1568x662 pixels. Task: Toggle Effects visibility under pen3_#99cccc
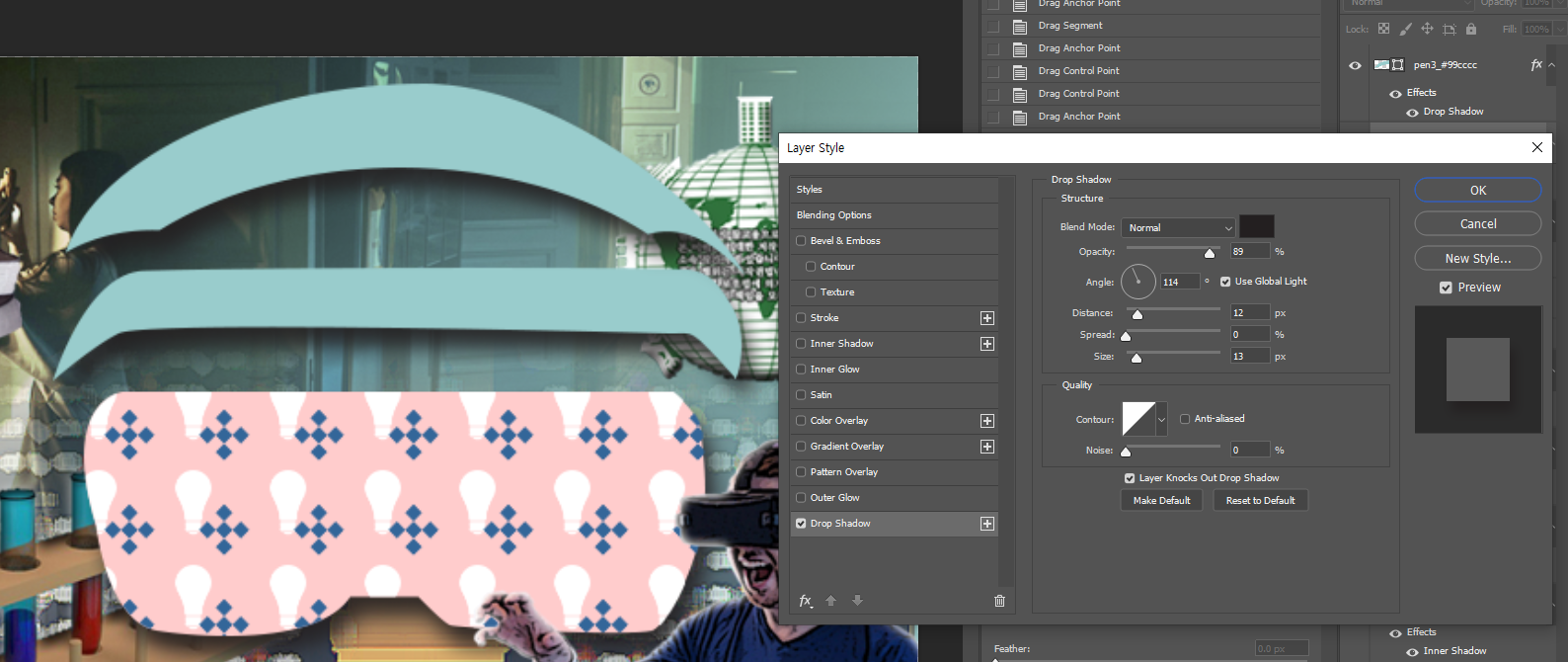click(x=1395, y=94)
